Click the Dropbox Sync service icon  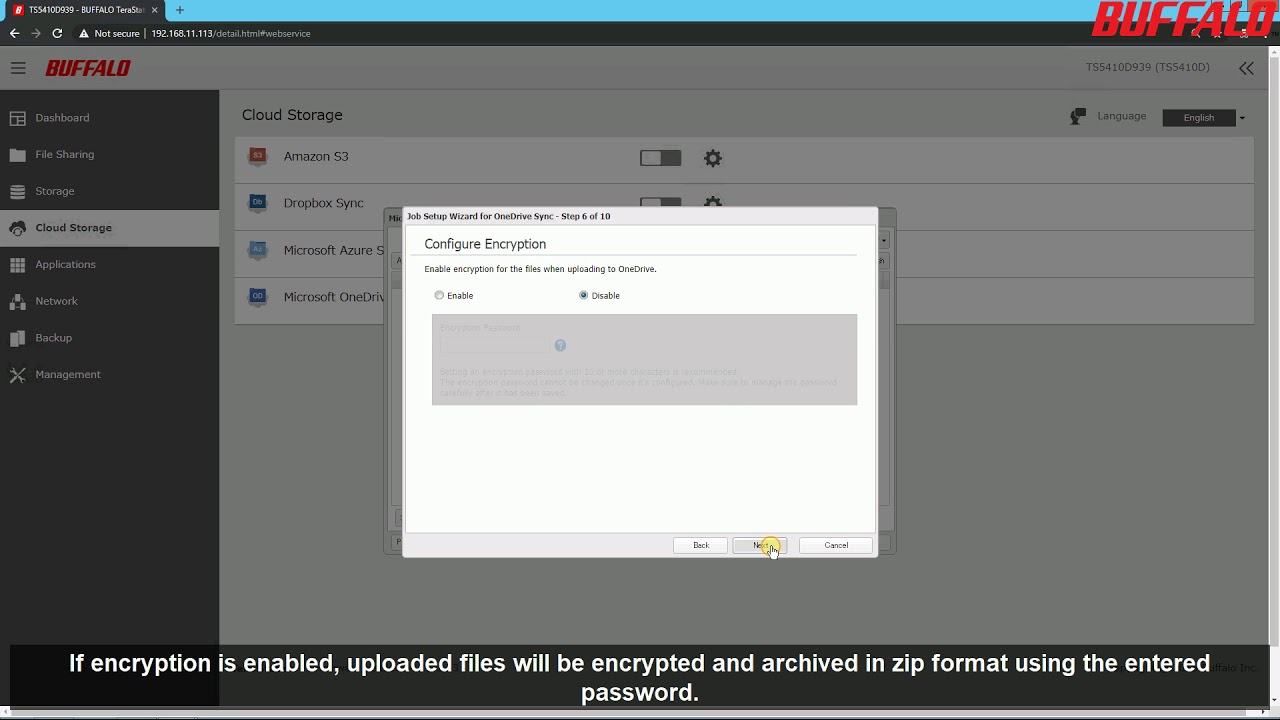(x=257, y=203)
